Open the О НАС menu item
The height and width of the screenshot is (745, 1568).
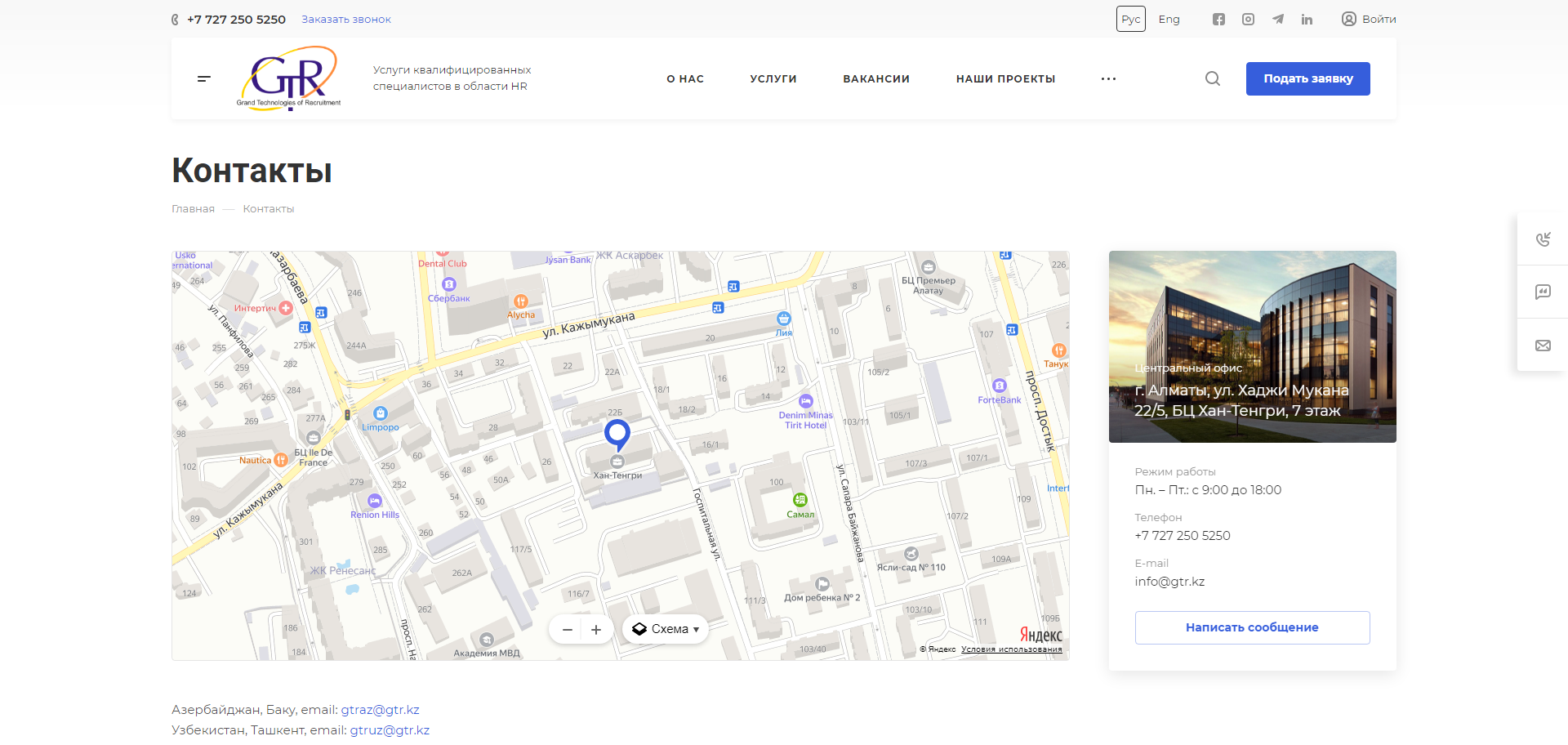[x=685, y=78]
